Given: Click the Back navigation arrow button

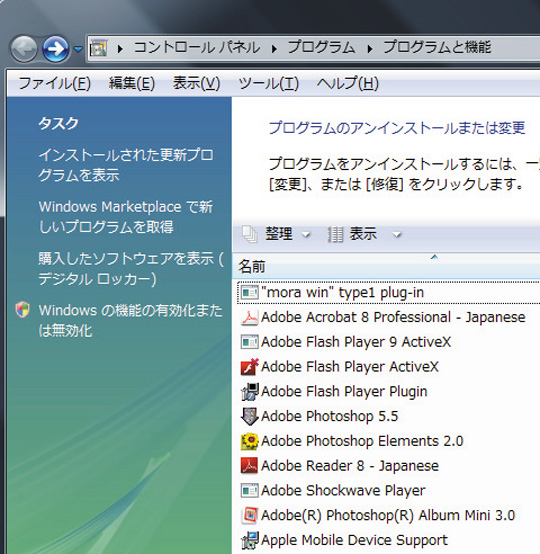Looking at the screenshot, I should (x=24, y=49).
